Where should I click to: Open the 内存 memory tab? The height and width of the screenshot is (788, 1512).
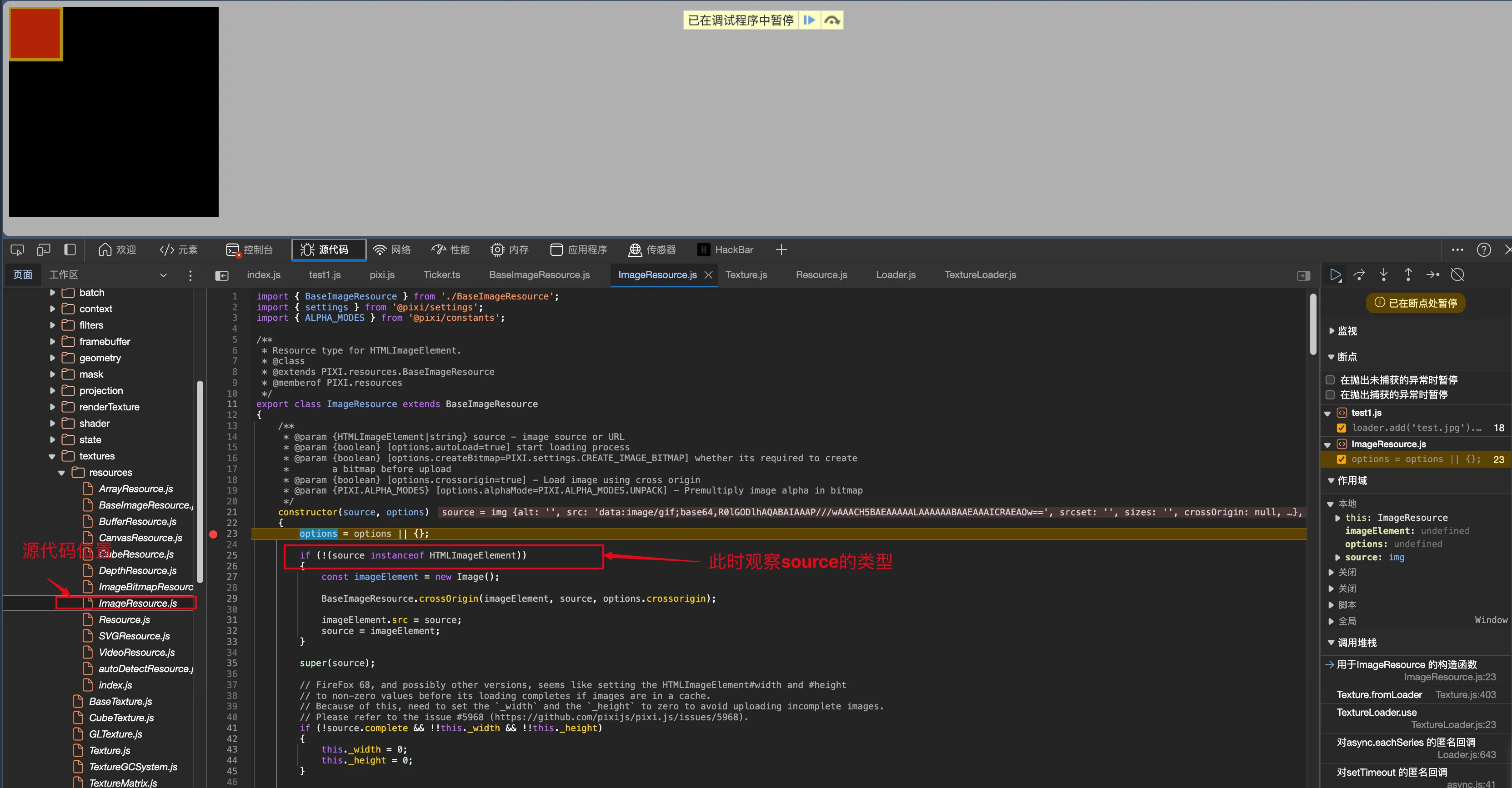[510, 250]
